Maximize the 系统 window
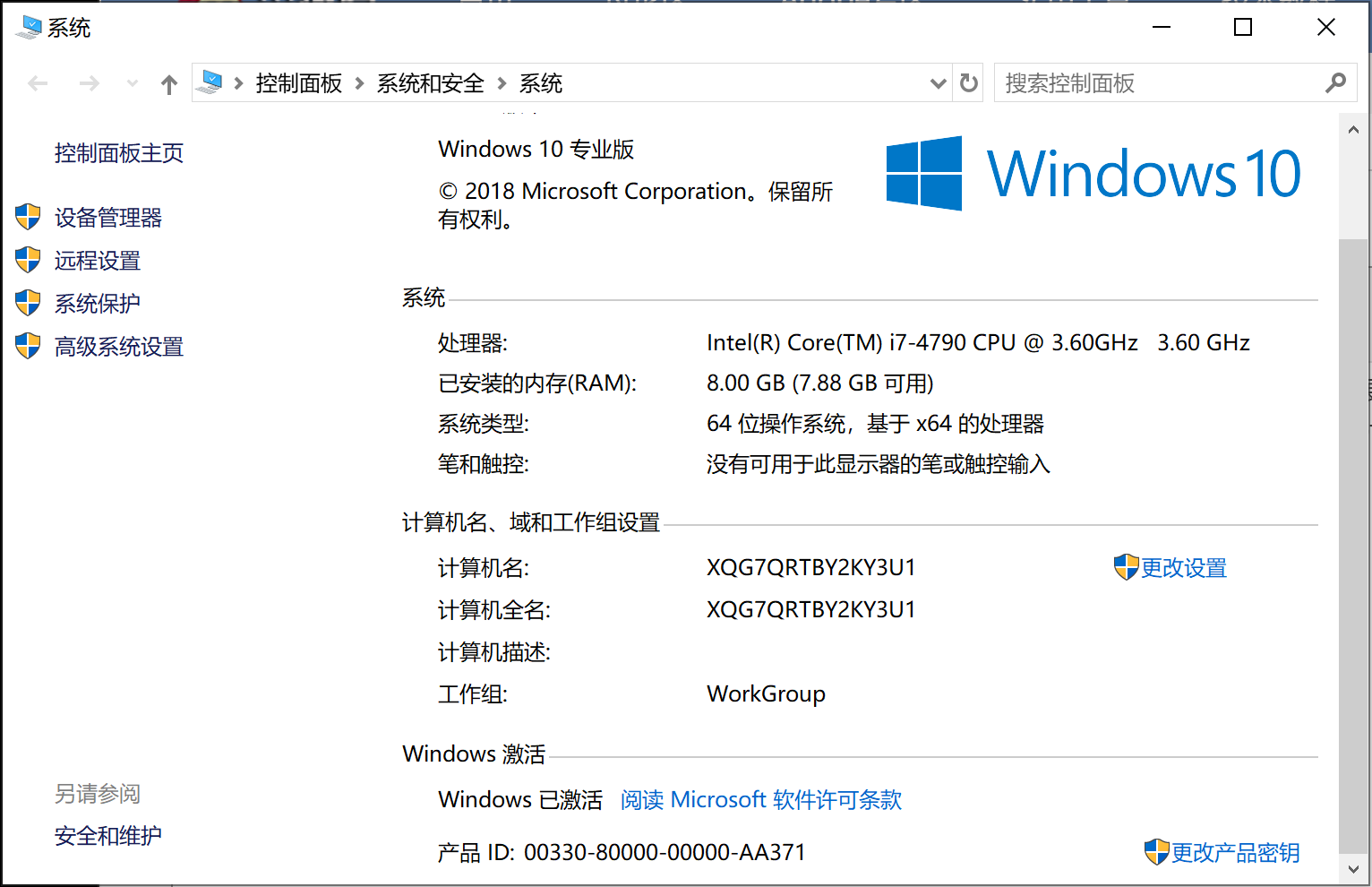The image size is (1372, 887). (x=1243, y=28)
